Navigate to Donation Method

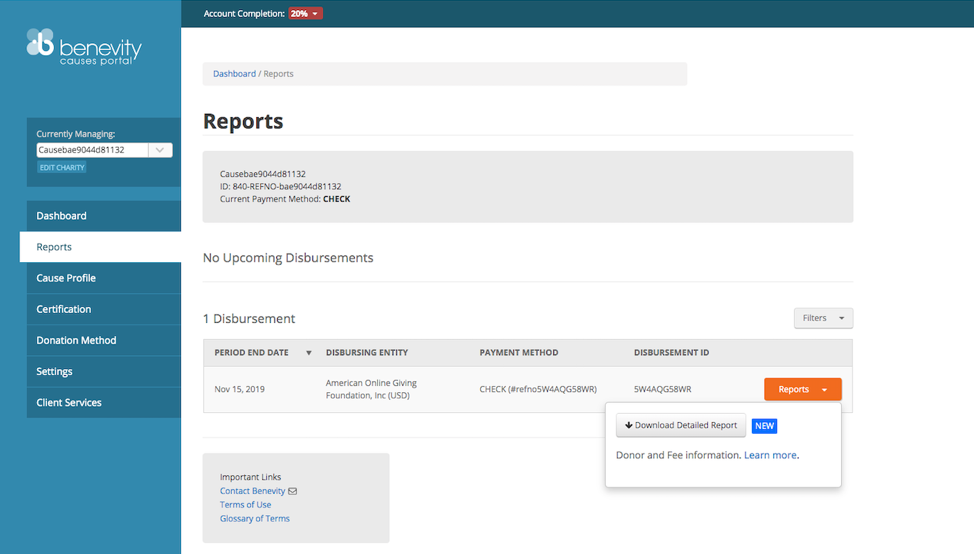click(x=104, y=340)
